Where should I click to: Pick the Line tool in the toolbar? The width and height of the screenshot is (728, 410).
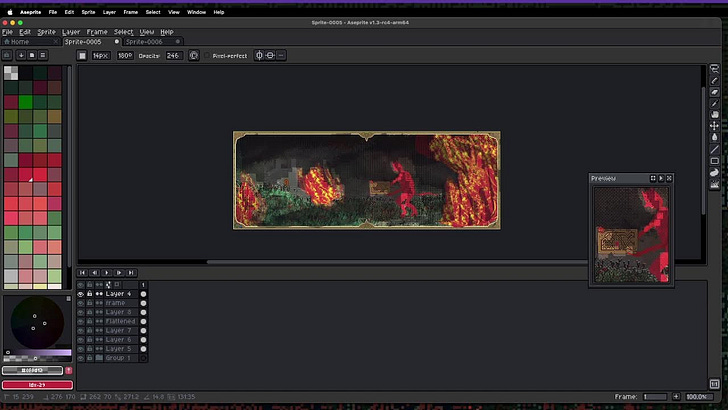(715, 149)
